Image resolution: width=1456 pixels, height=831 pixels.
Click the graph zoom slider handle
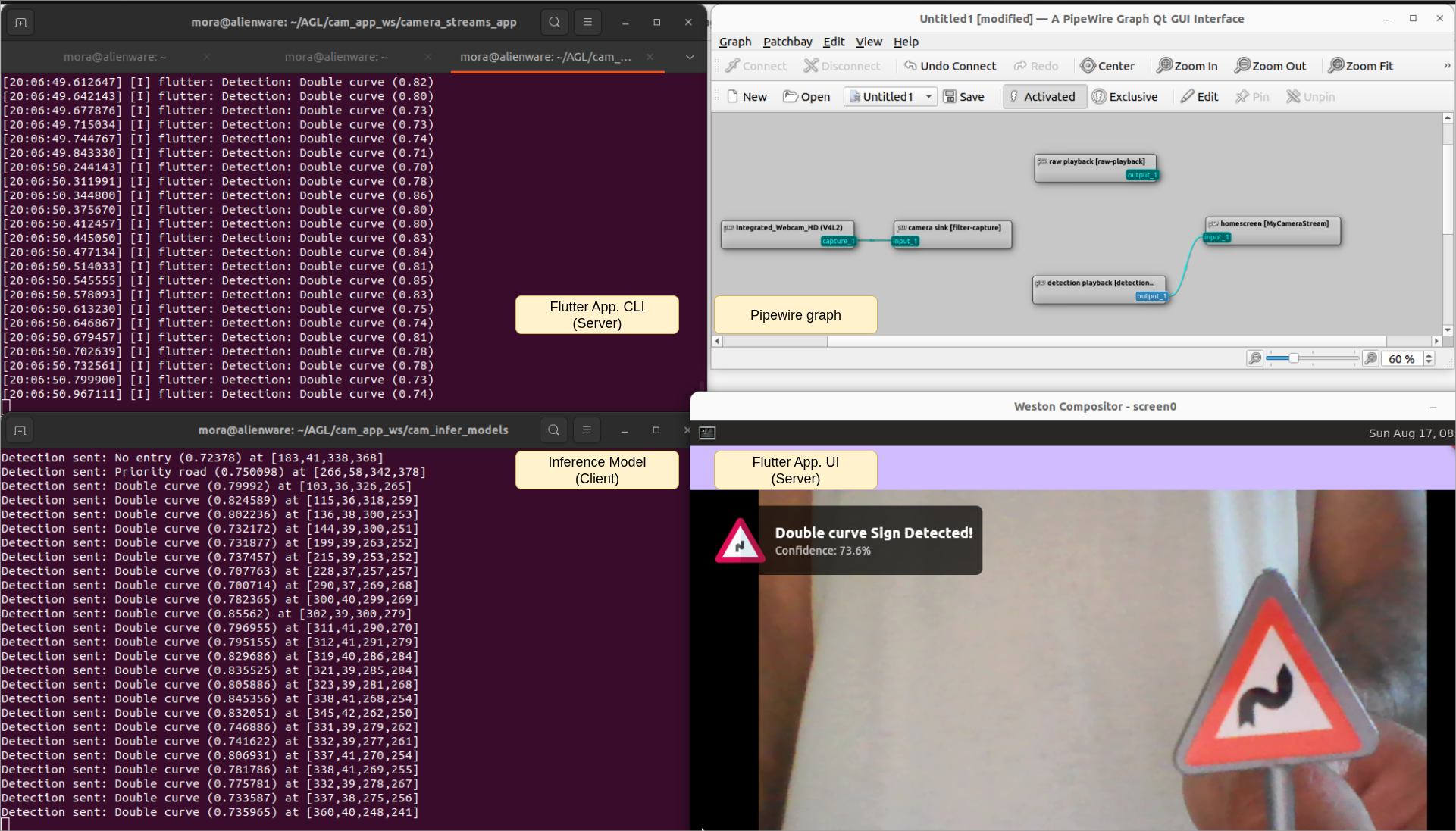1294,358
